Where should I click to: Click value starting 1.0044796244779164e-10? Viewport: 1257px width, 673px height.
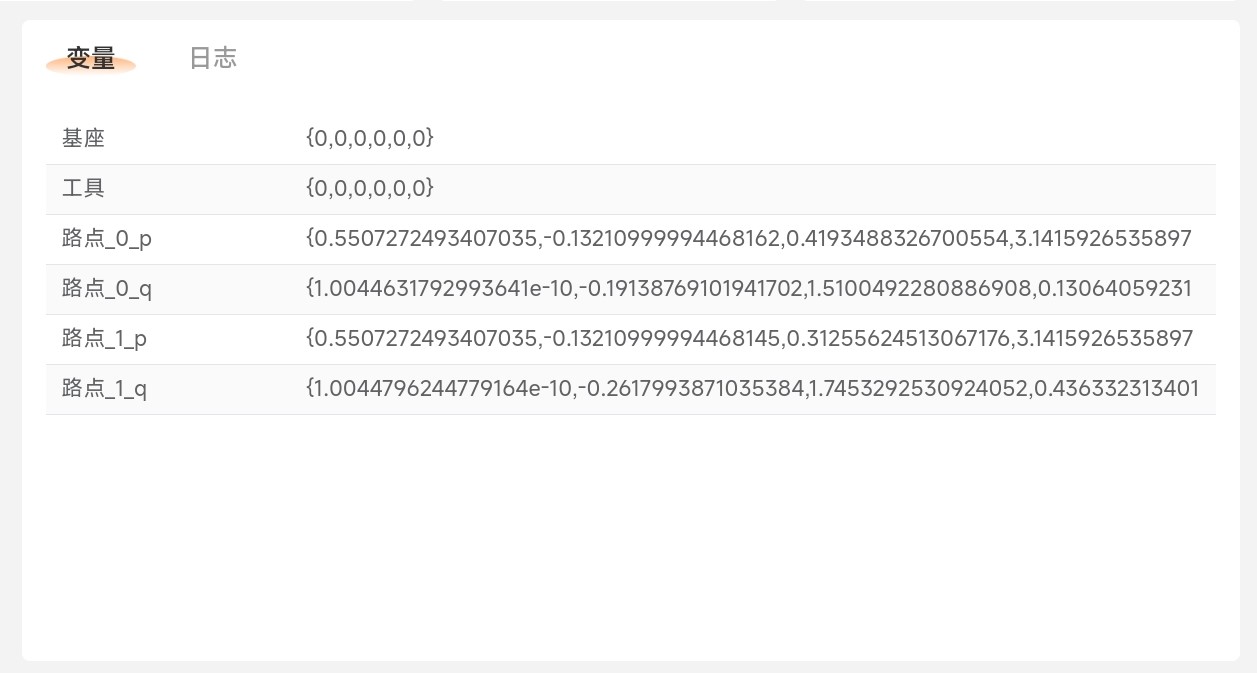(752, 389)
